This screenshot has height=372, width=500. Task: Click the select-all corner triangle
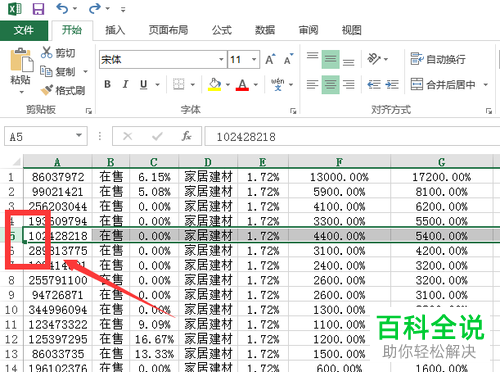tap(16, 162)
